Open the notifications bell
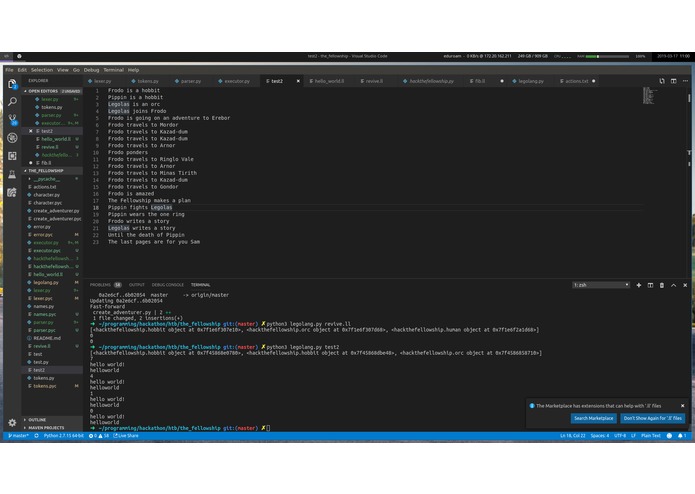 click(x=682, y=436)
